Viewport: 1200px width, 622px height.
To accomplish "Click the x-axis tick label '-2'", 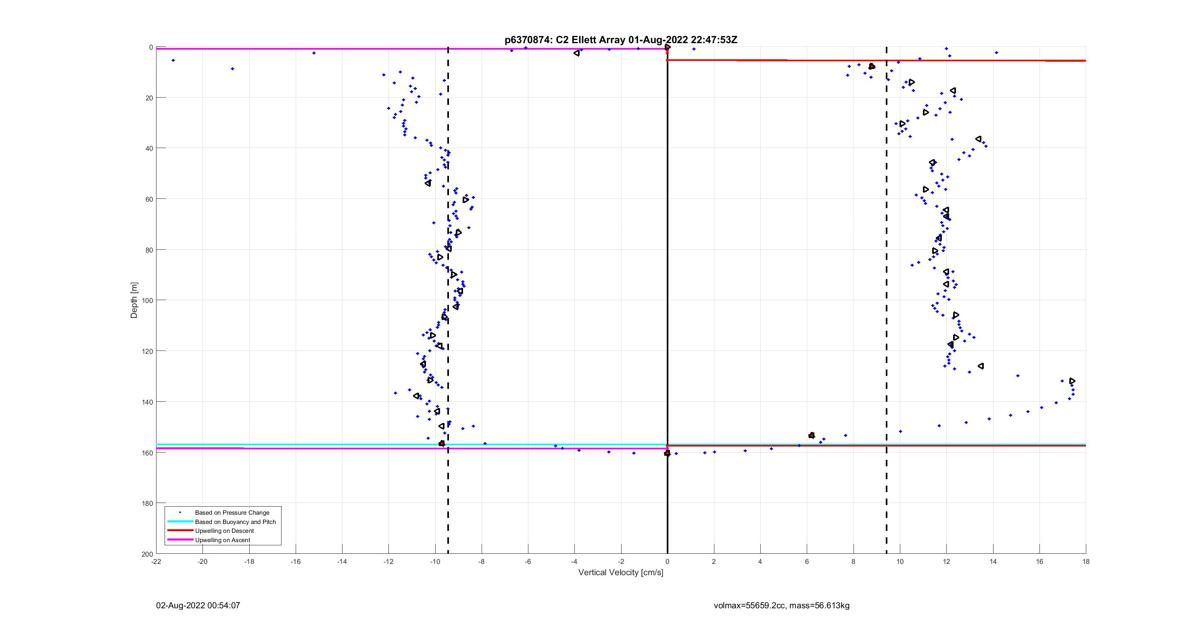I will click(x=621, y=562).
